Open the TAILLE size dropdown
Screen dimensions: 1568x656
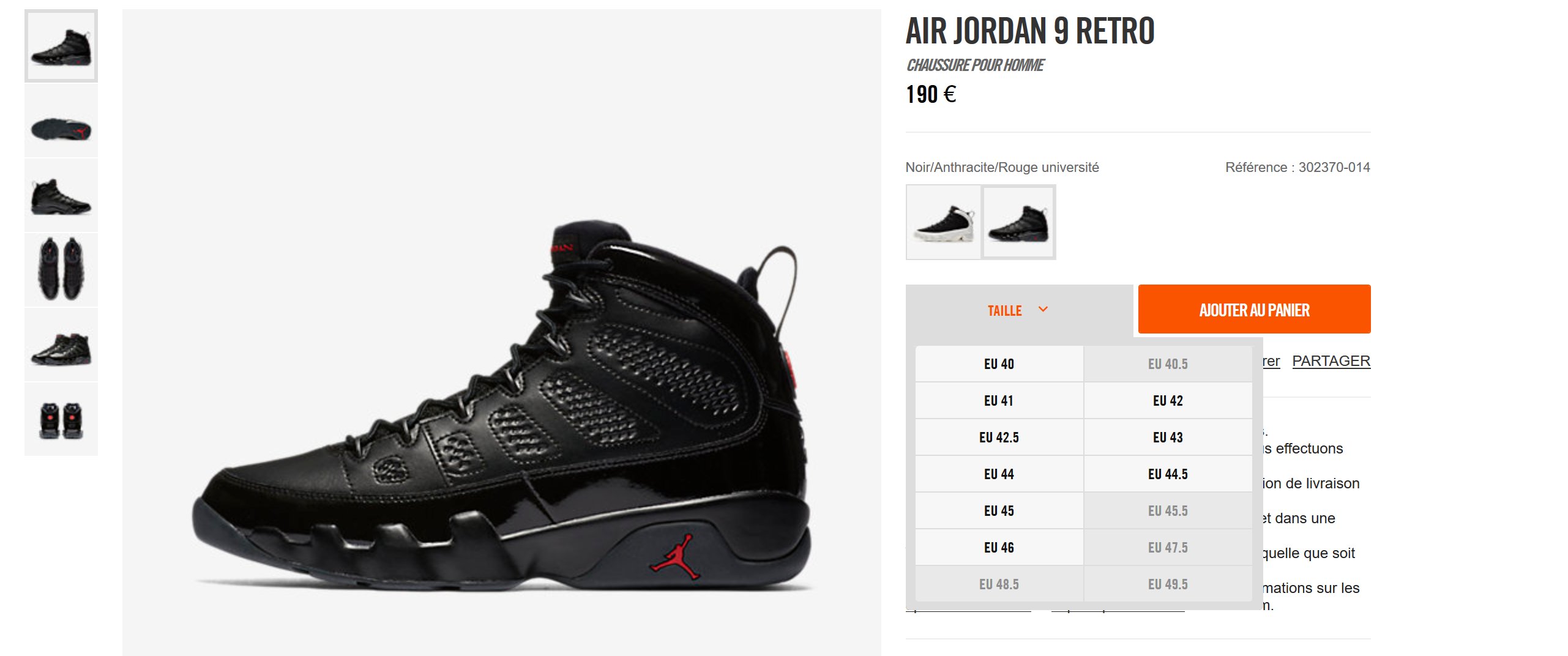pyautogui.click(x=1019, y=310)
